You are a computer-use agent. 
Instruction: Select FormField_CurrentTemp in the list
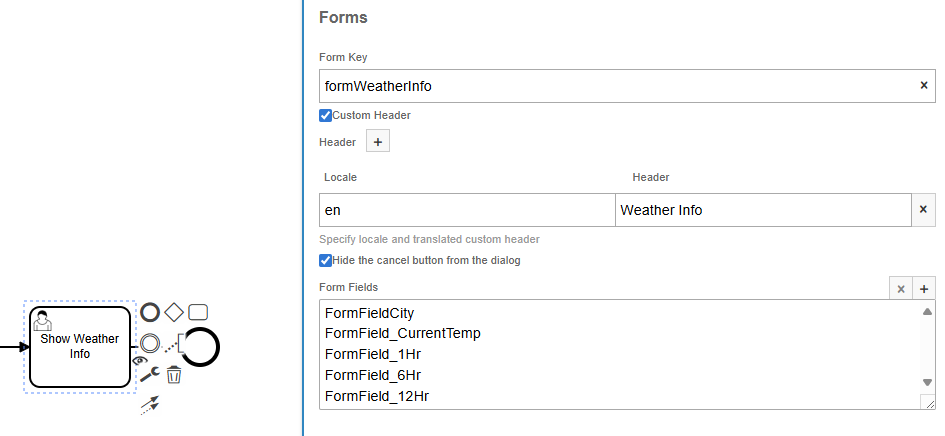pyautogui.click(x=403, y=333)
